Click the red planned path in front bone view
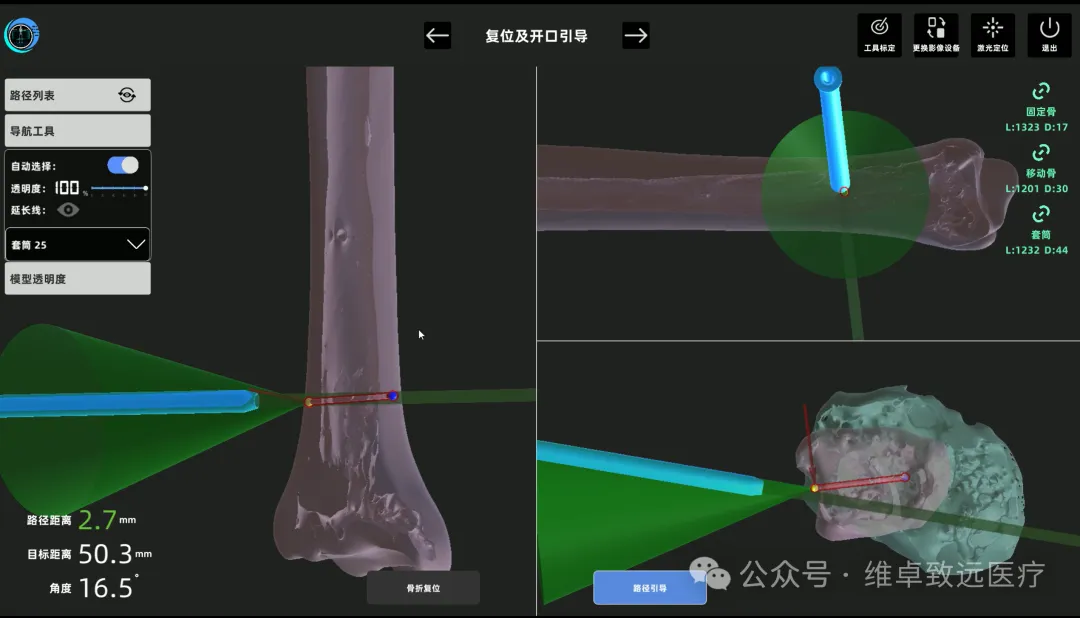1080x618 pixels. click(x=351, y=399)
